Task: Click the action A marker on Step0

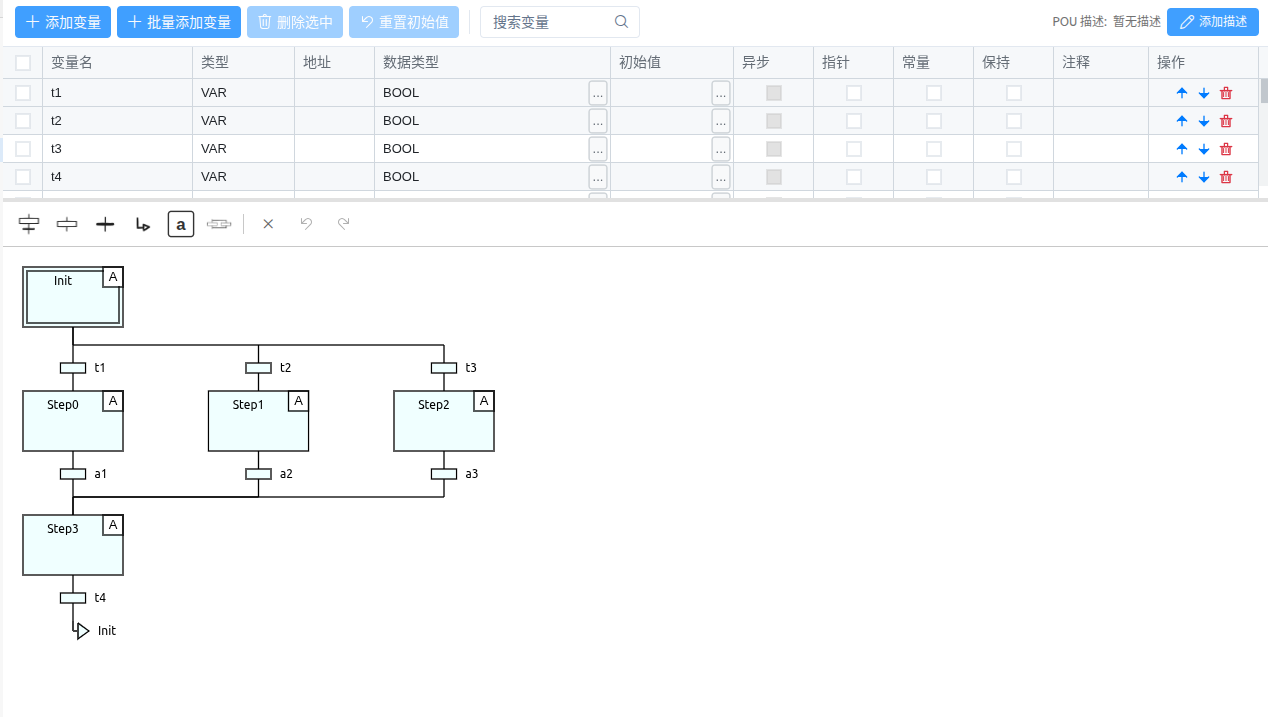Action: point(113,401)
